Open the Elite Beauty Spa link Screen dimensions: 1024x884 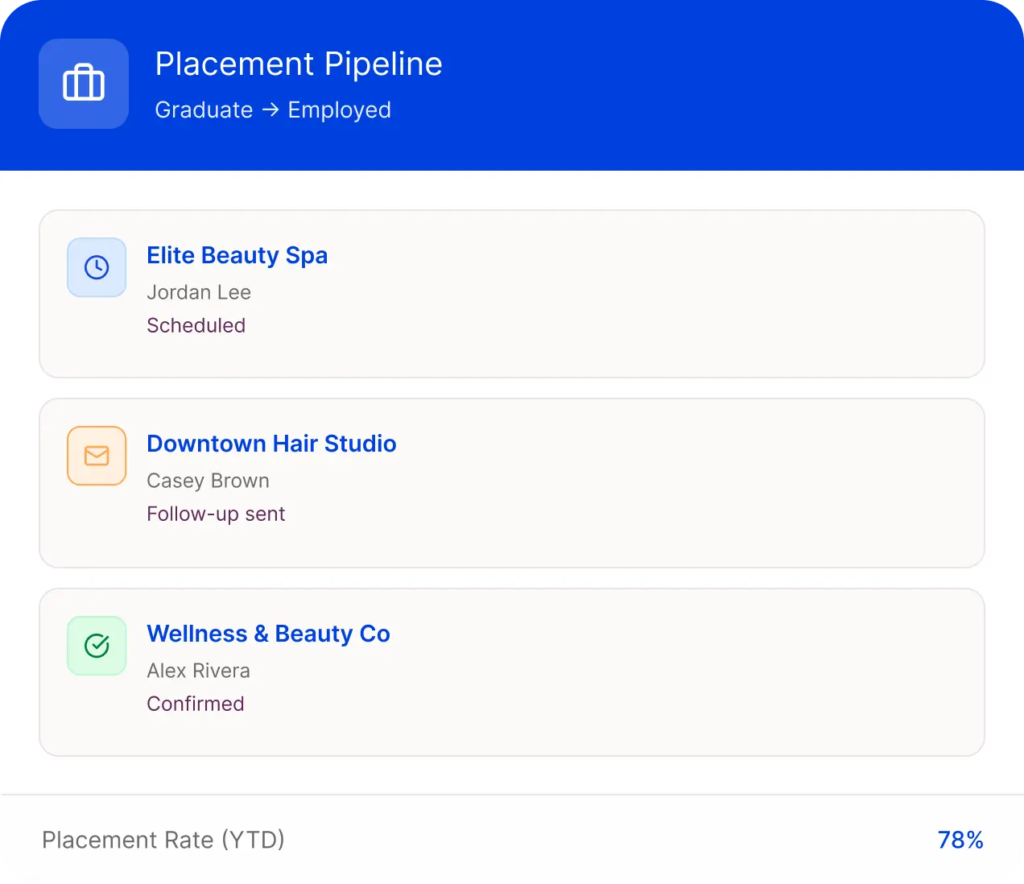point(237,256)
